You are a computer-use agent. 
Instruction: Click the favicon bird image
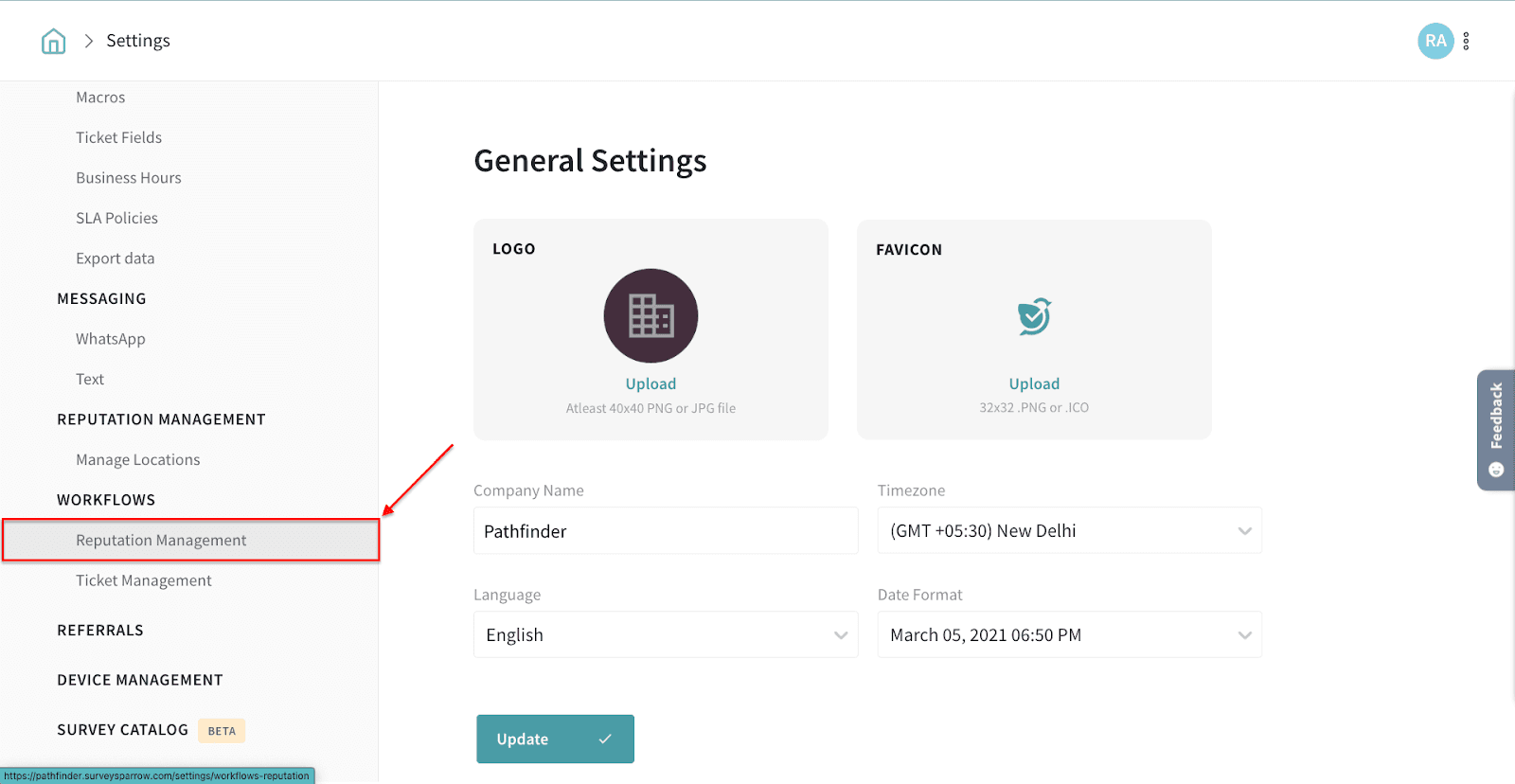coord(1034,316)
